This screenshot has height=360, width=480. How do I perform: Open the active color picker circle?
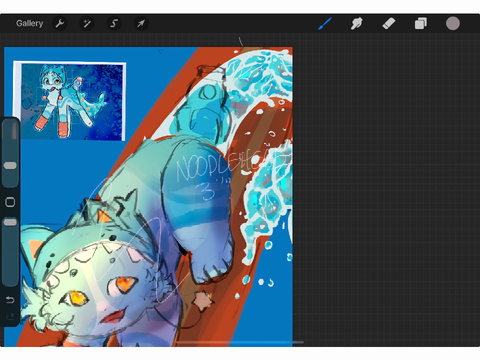[453, 23]
